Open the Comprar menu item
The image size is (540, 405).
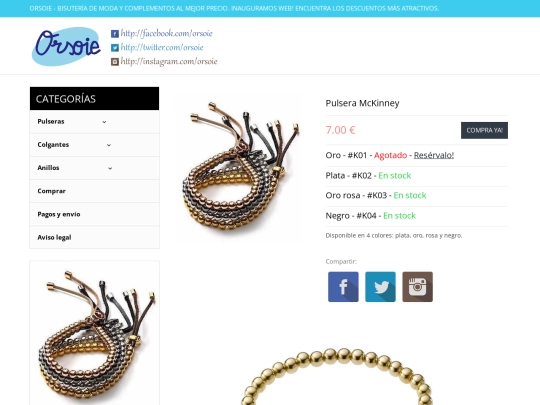coord(94,191)
